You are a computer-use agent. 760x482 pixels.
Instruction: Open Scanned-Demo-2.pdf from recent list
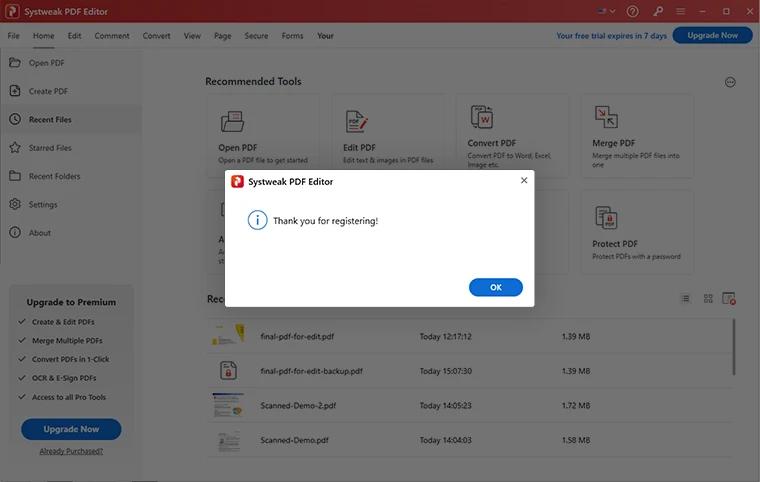(470, 405)
